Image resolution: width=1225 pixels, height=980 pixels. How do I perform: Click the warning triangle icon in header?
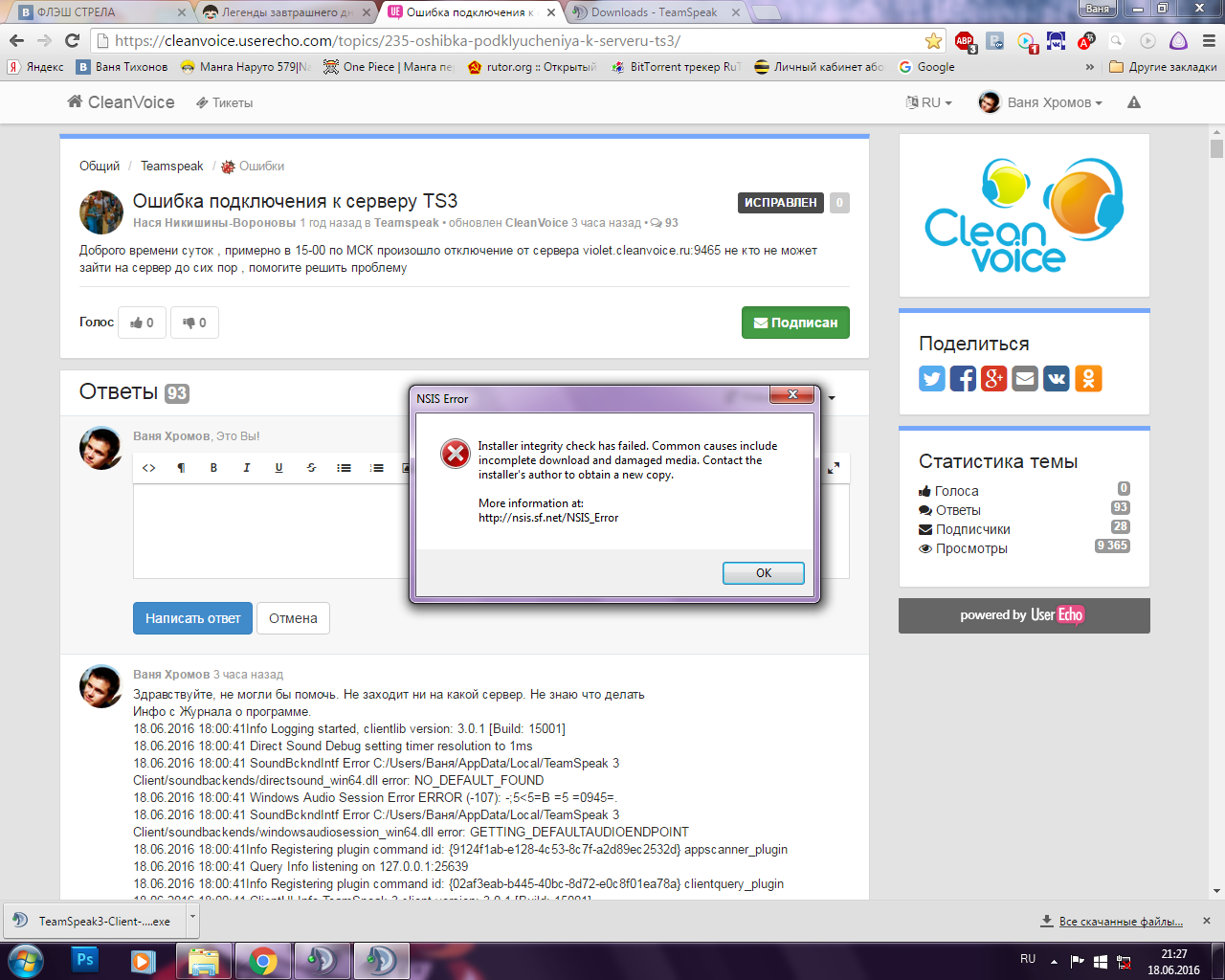pos(1134,102)
